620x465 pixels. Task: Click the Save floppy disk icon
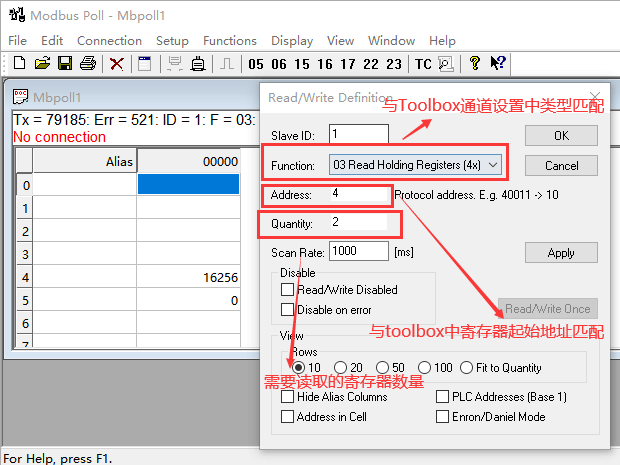[65, 63]
